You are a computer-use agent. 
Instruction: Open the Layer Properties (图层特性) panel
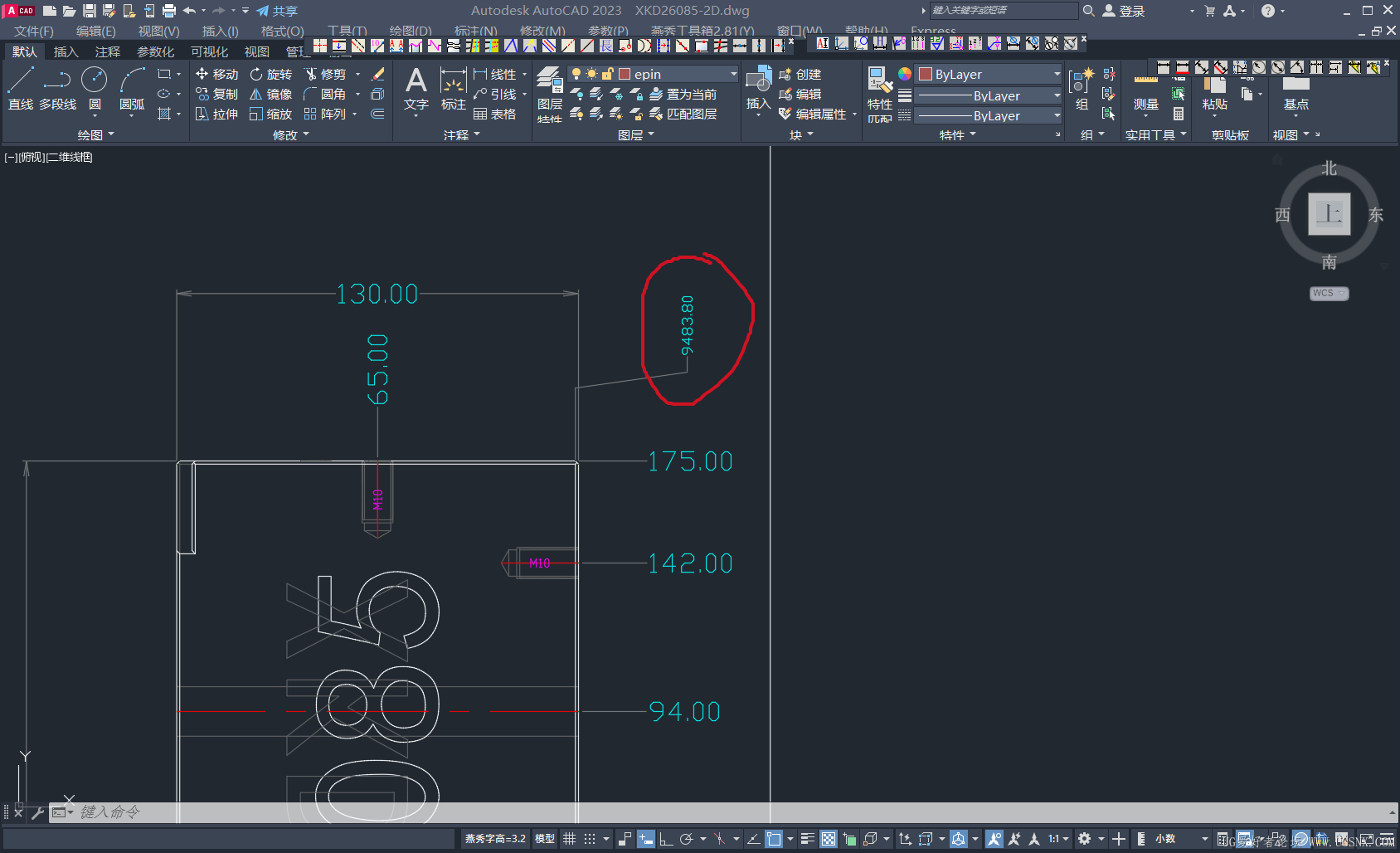[549, 94]
